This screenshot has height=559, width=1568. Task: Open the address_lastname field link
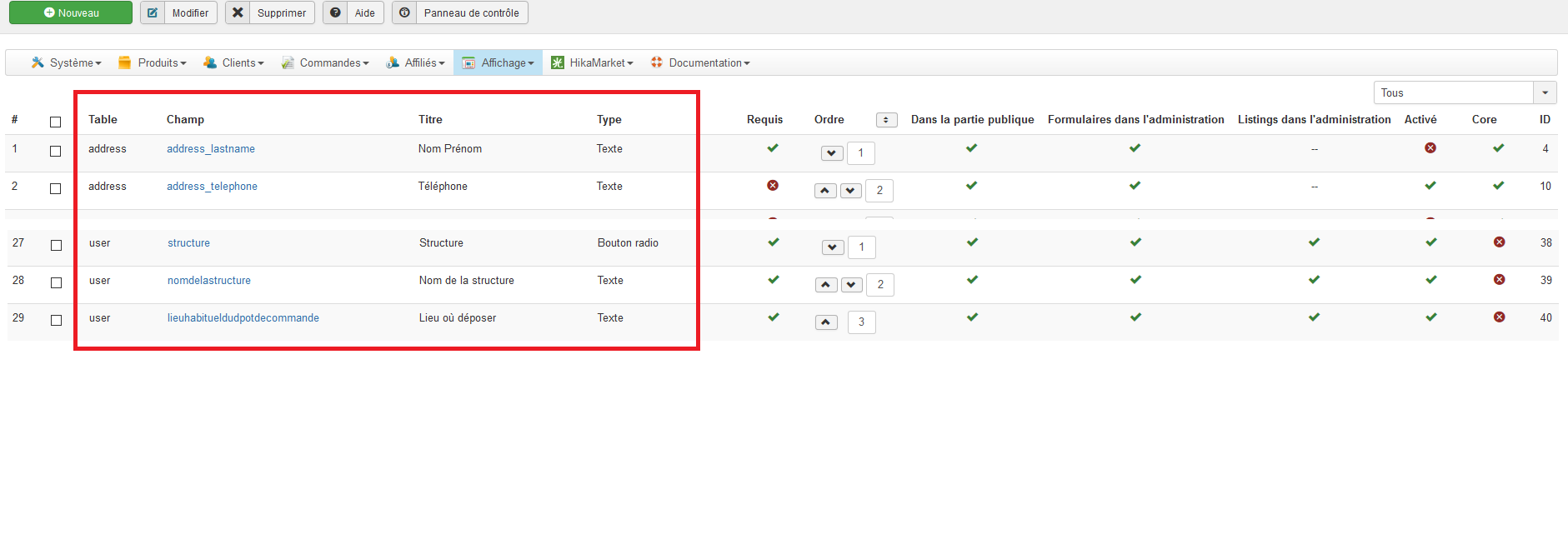tap(211, 149)
